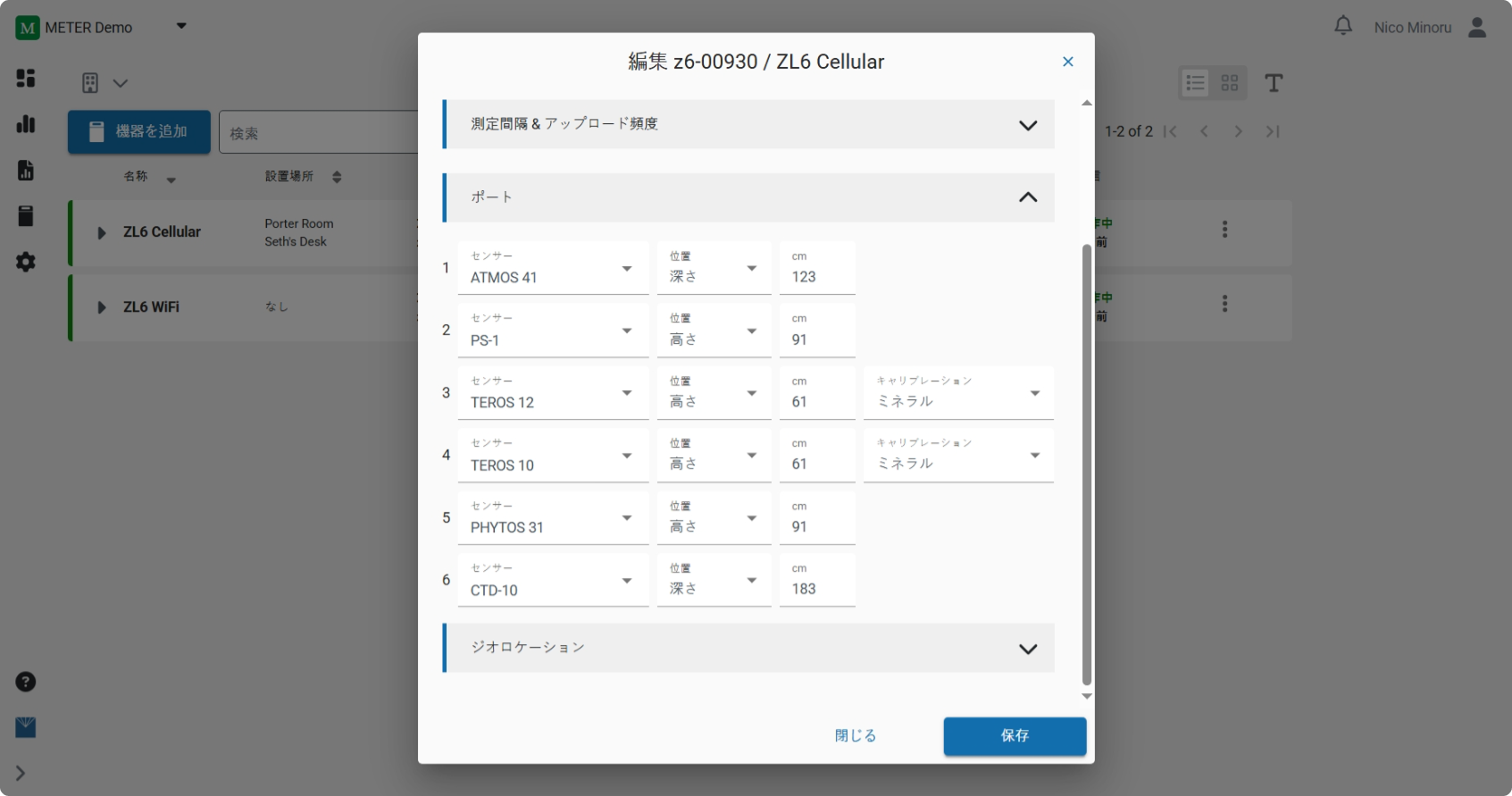Click the Nico Minoru username

click(1413, 28)
